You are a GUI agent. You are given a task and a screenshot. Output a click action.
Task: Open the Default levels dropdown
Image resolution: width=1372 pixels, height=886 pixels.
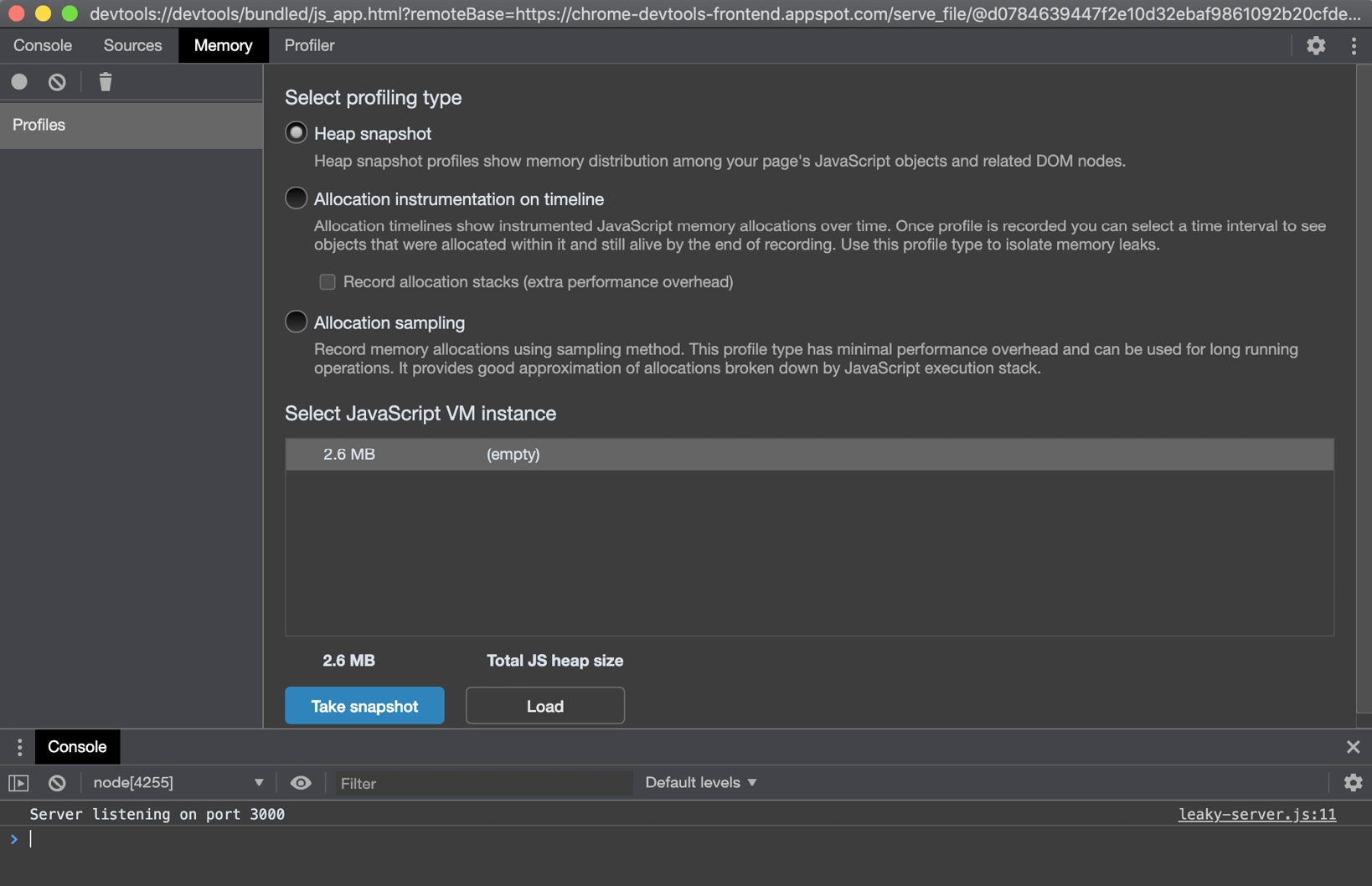coord(700,782)
